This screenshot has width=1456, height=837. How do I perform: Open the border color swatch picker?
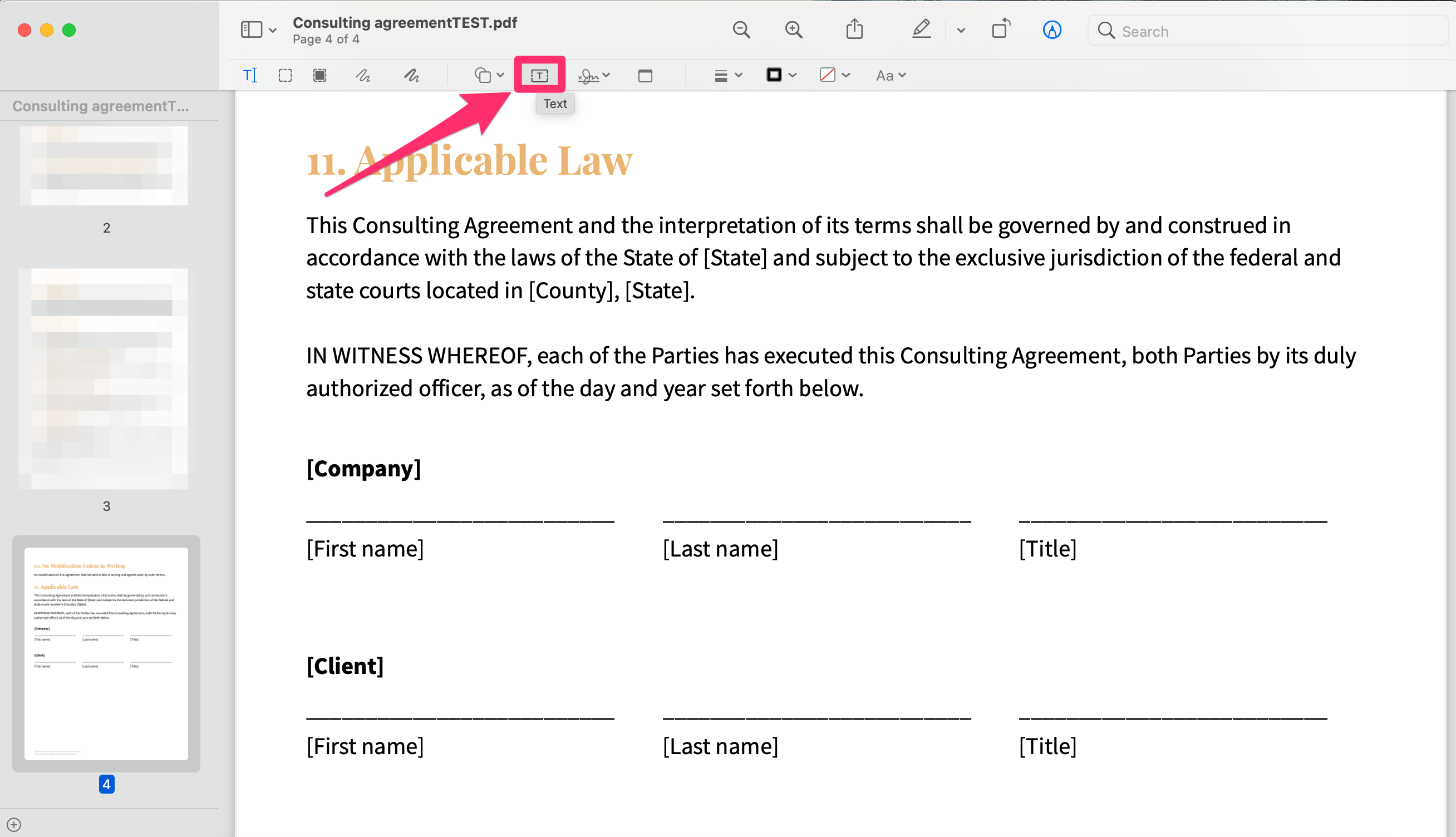[775, 75]
